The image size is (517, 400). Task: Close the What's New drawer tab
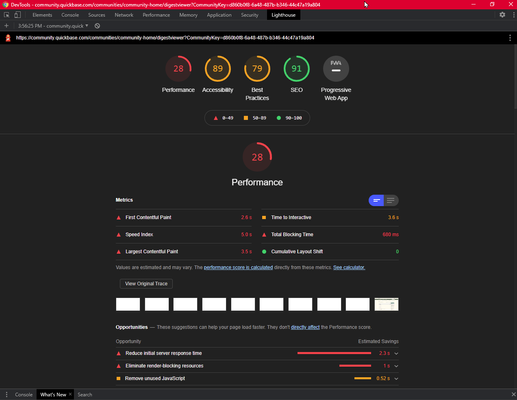tap(70, 394)
